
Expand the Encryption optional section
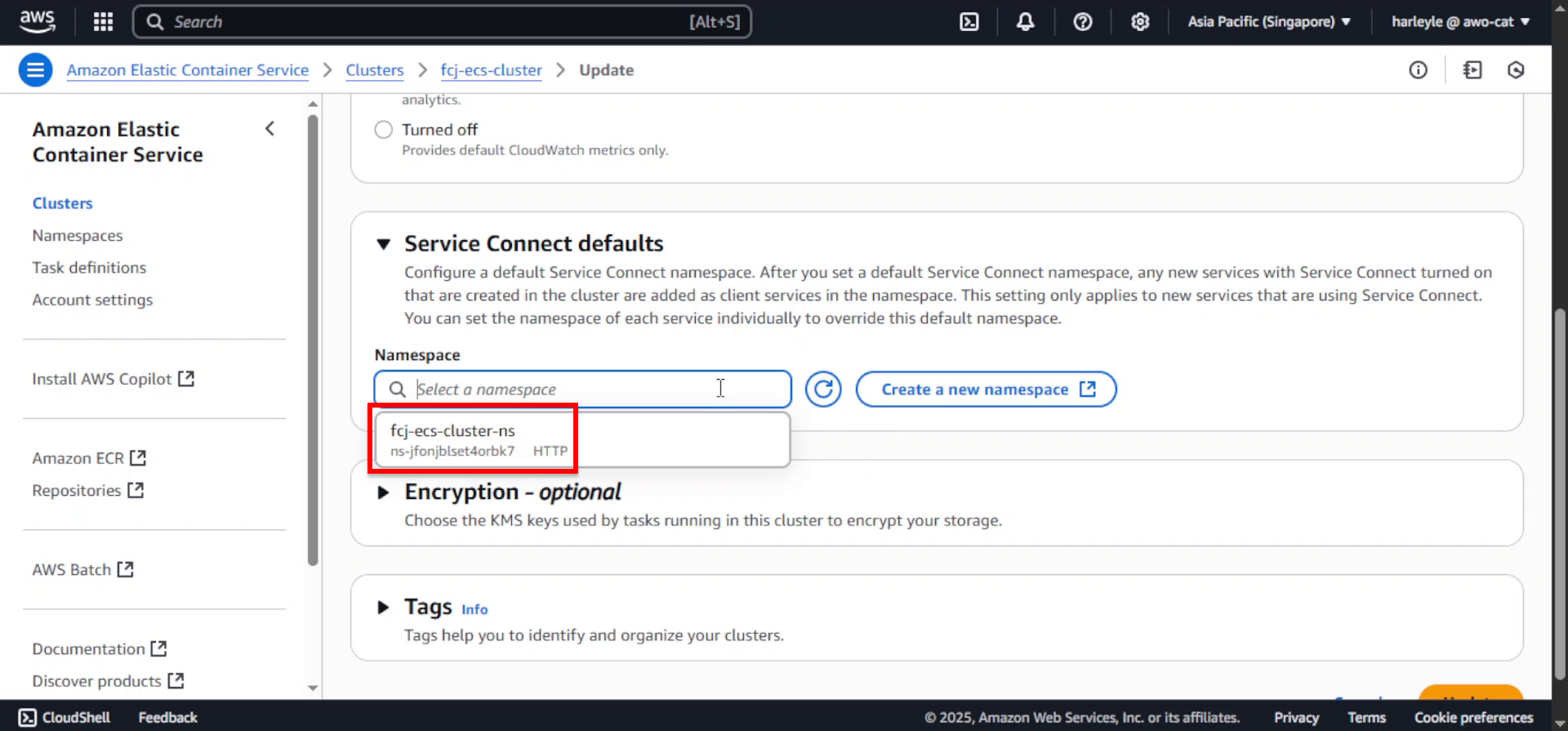click(x=383, y=493)
